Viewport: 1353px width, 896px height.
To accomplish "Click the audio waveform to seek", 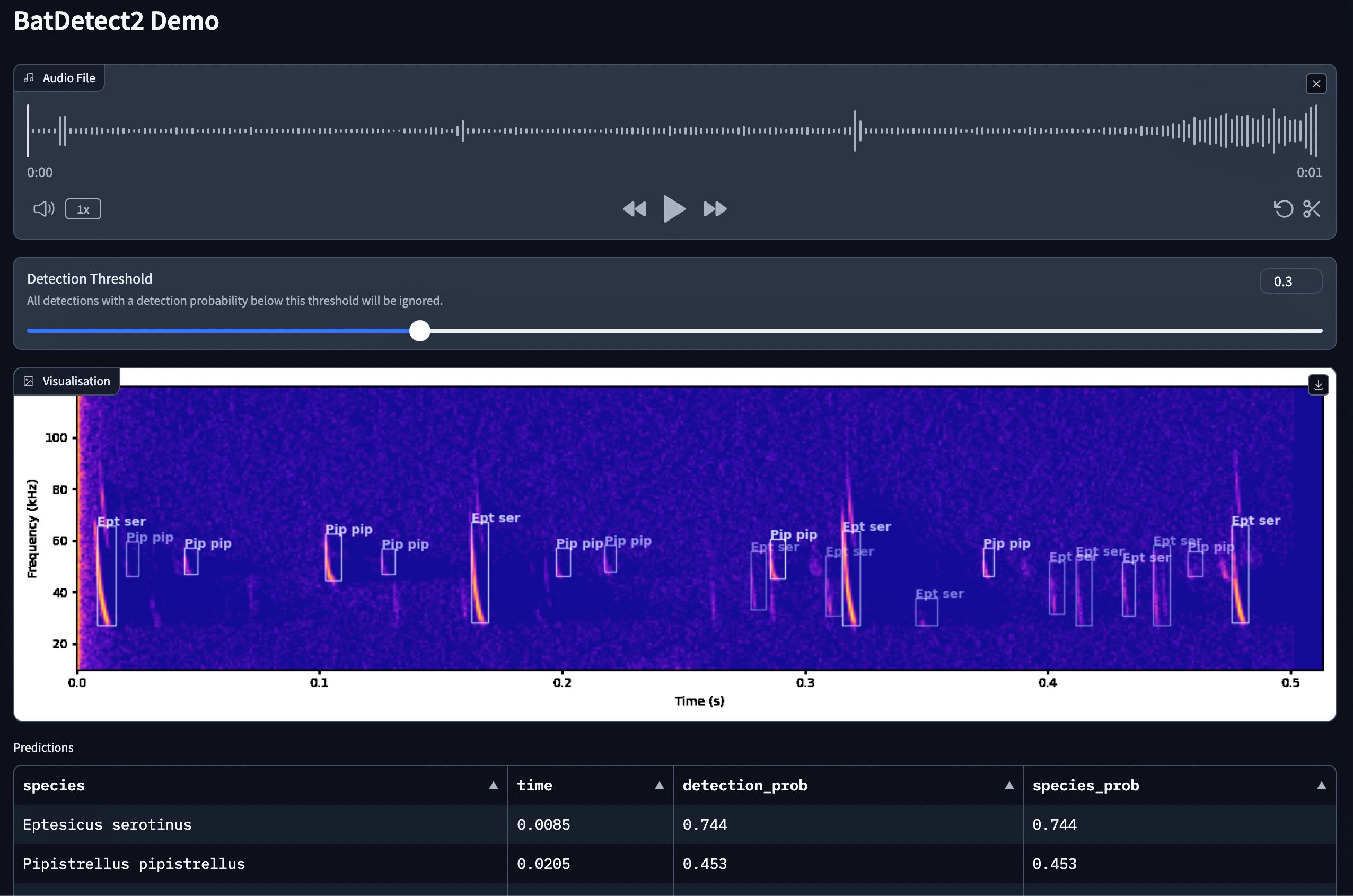I will 674,131.
